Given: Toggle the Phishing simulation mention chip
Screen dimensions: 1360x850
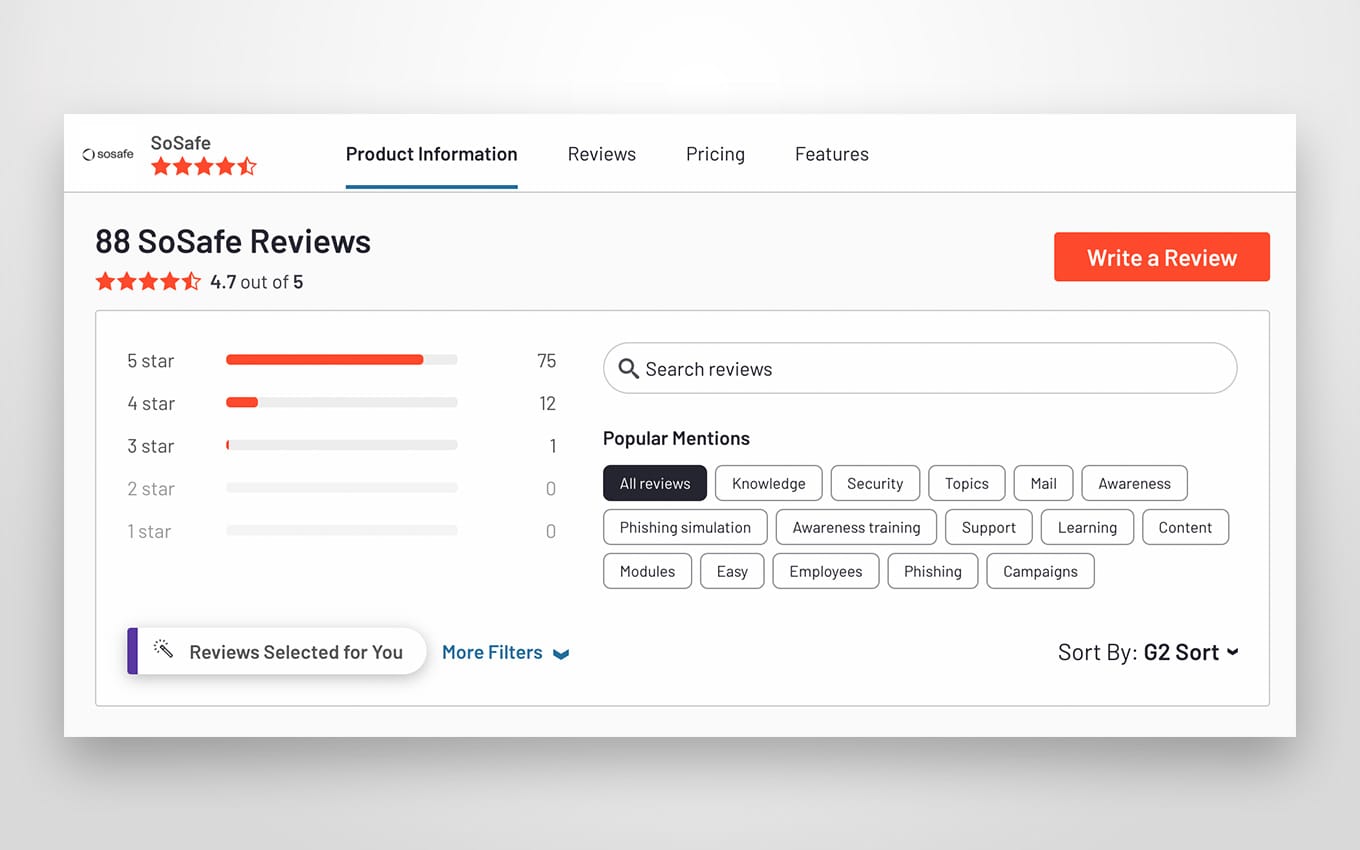Looking at the screenshot, I should click(685, 527).
